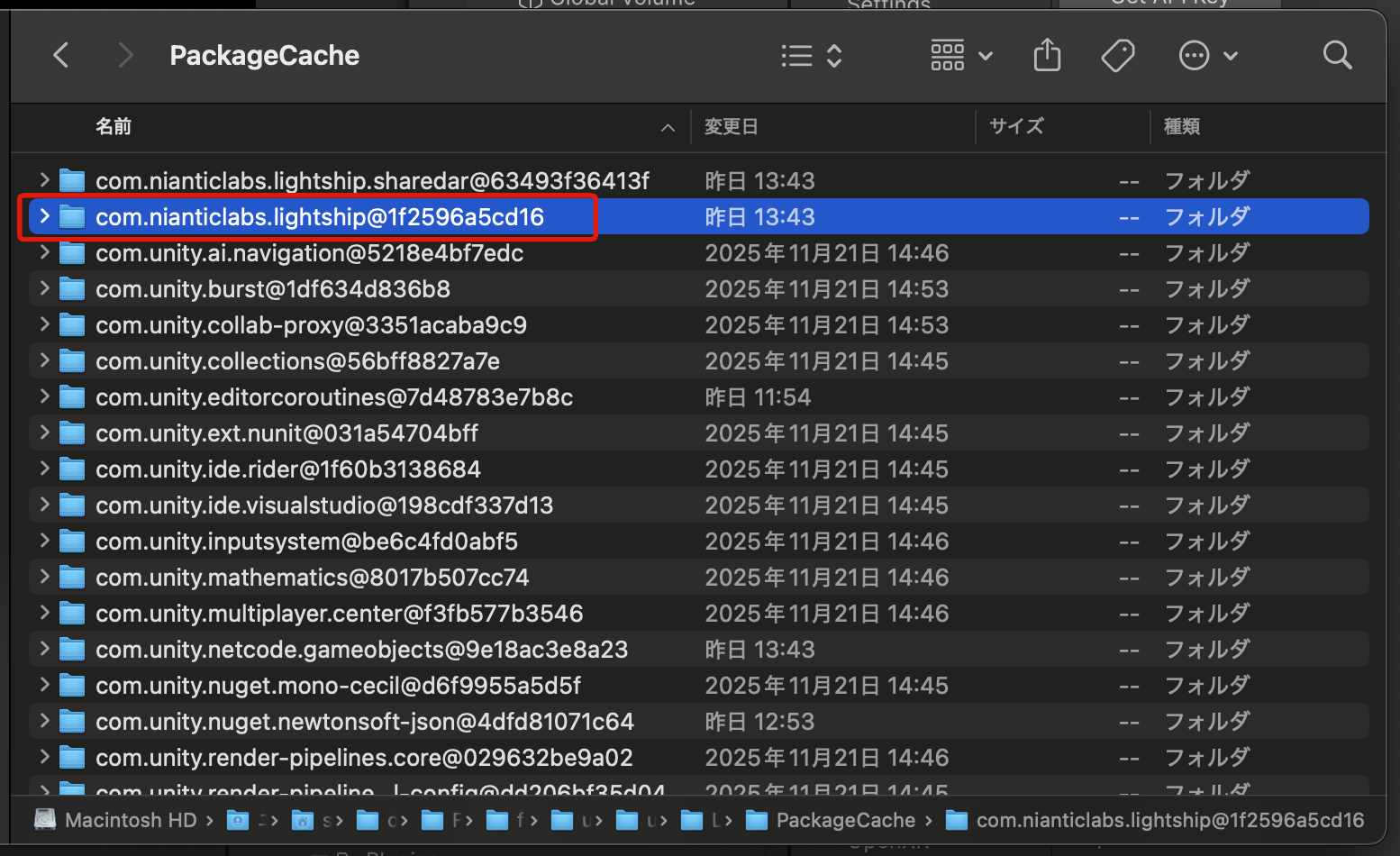Click the Macintosh HD icon in the path bar
1400x856 pixels.
click(44, 820)
